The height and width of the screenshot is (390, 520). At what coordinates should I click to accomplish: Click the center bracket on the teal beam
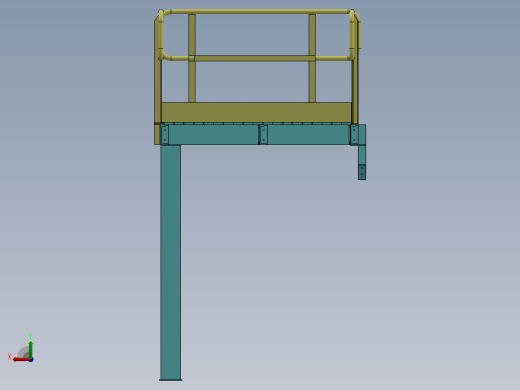pos(263,135)
